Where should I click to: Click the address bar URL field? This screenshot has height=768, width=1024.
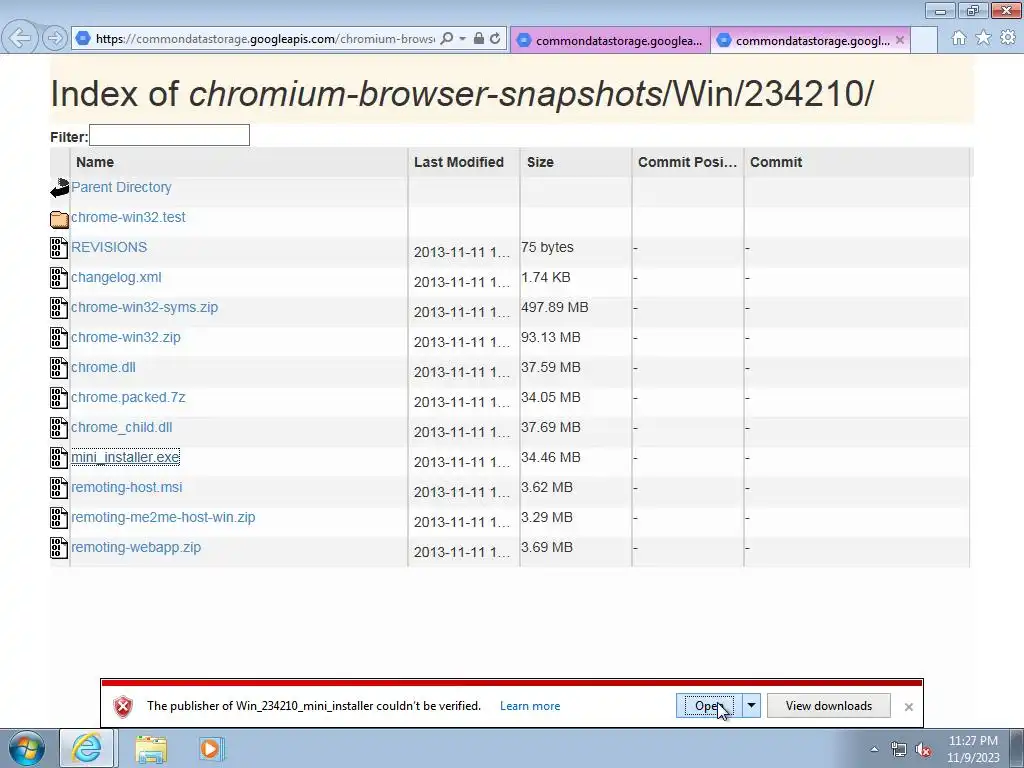click(264, 39)
